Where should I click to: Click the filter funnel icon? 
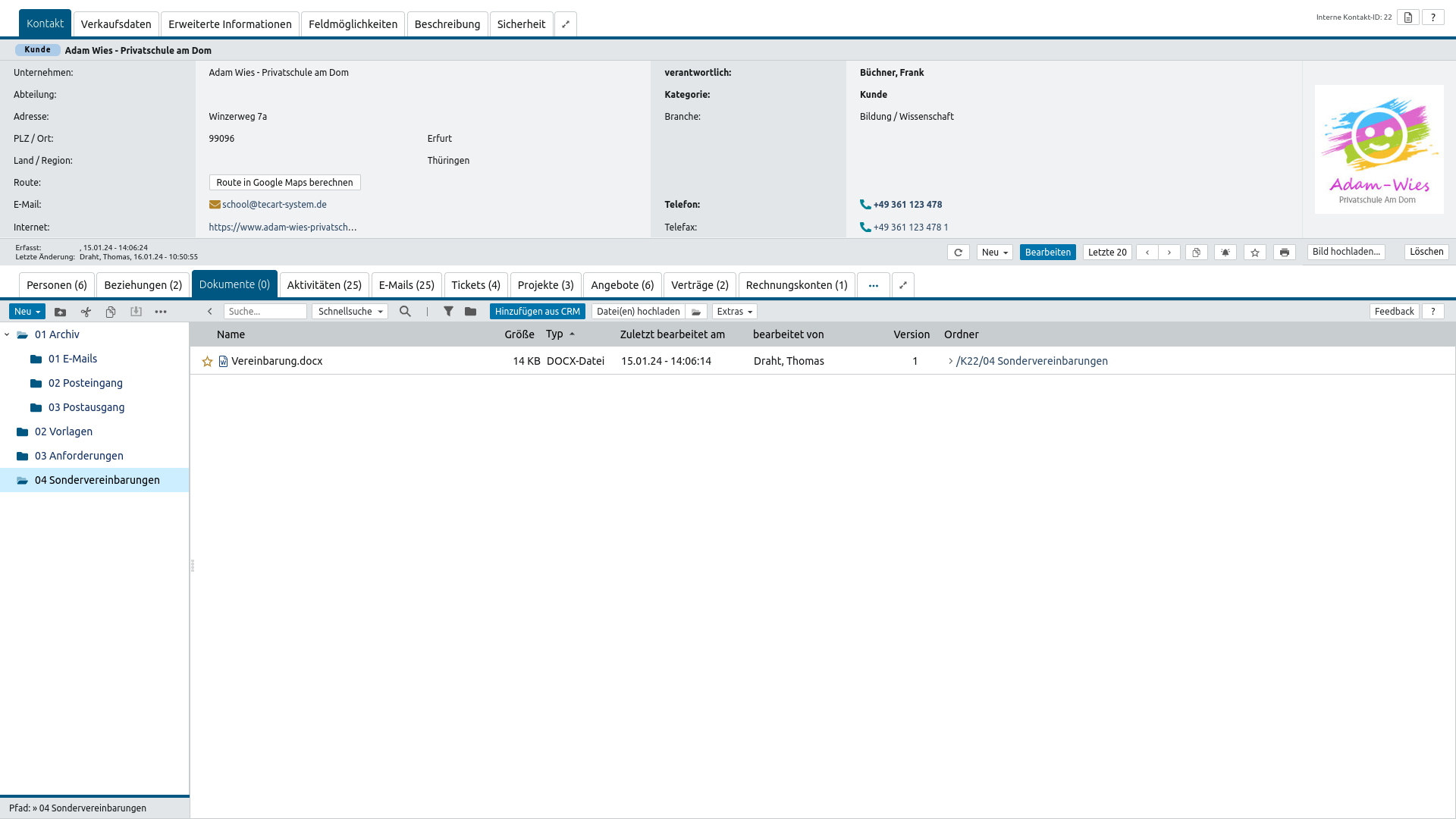point(448,312)
